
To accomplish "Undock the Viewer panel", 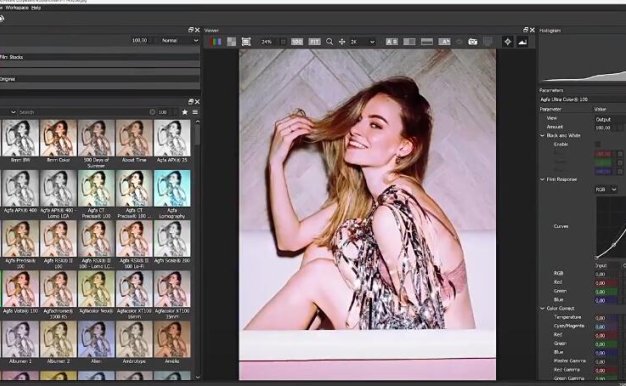I will (525, 30).
